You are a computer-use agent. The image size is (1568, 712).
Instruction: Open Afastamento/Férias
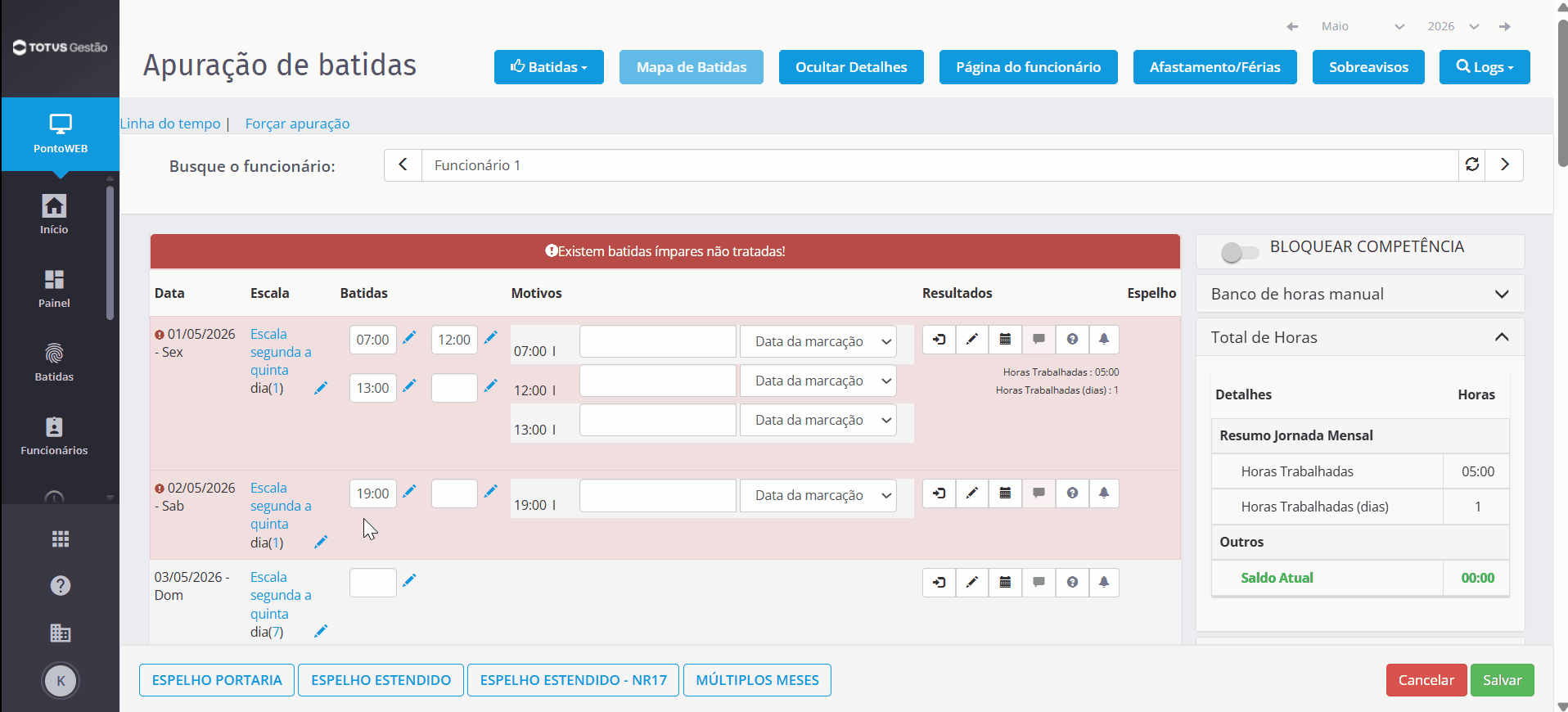[1215, 67]
